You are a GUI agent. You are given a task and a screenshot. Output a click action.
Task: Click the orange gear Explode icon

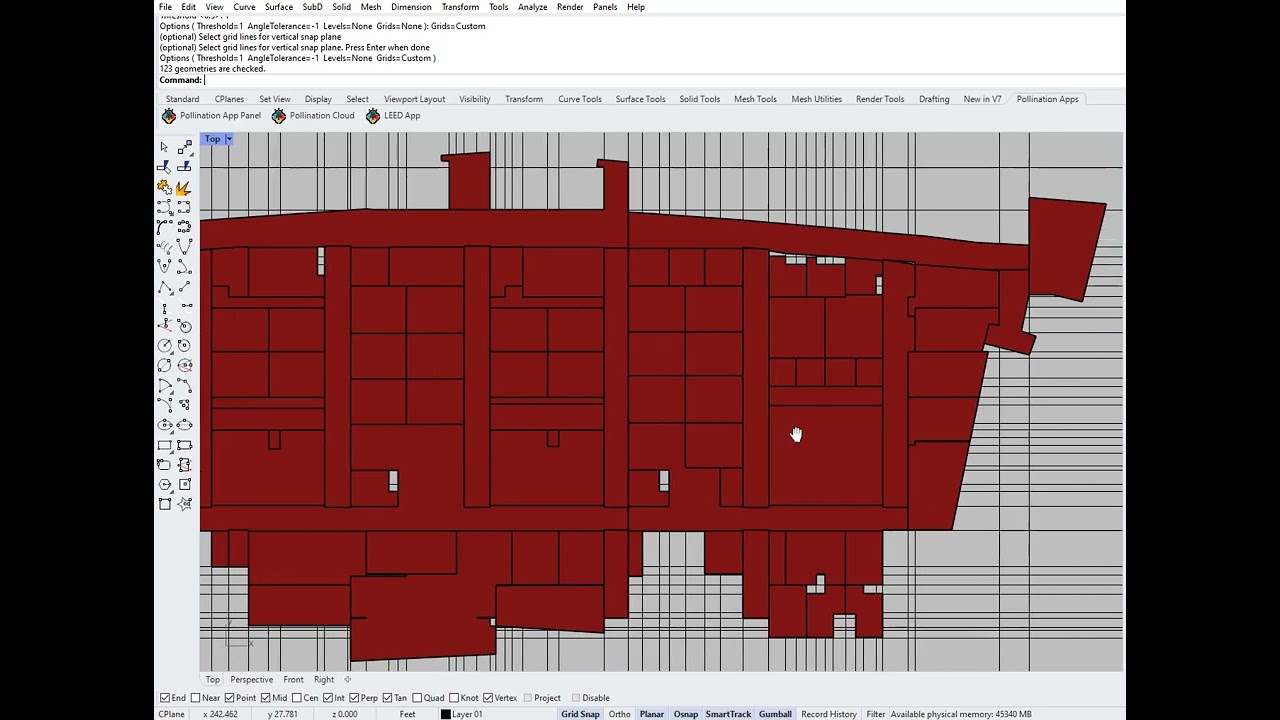click(x=164, y=187)
